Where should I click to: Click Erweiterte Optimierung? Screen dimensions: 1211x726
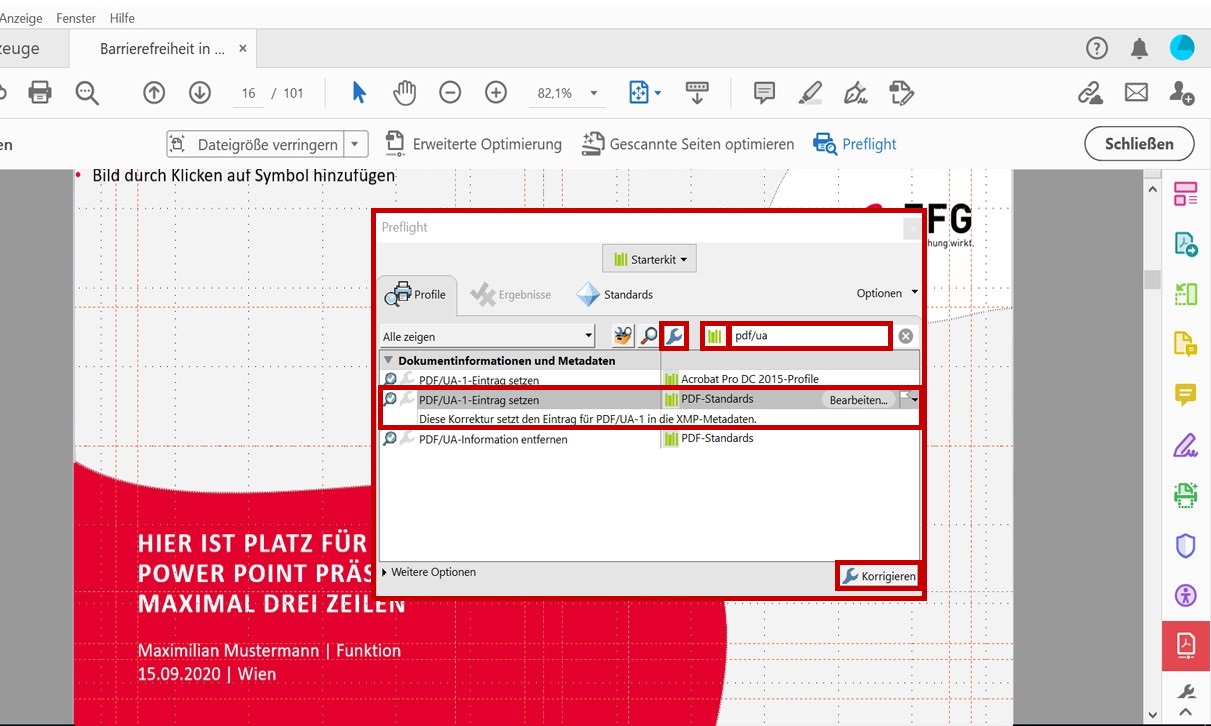[x=473, y=144]
